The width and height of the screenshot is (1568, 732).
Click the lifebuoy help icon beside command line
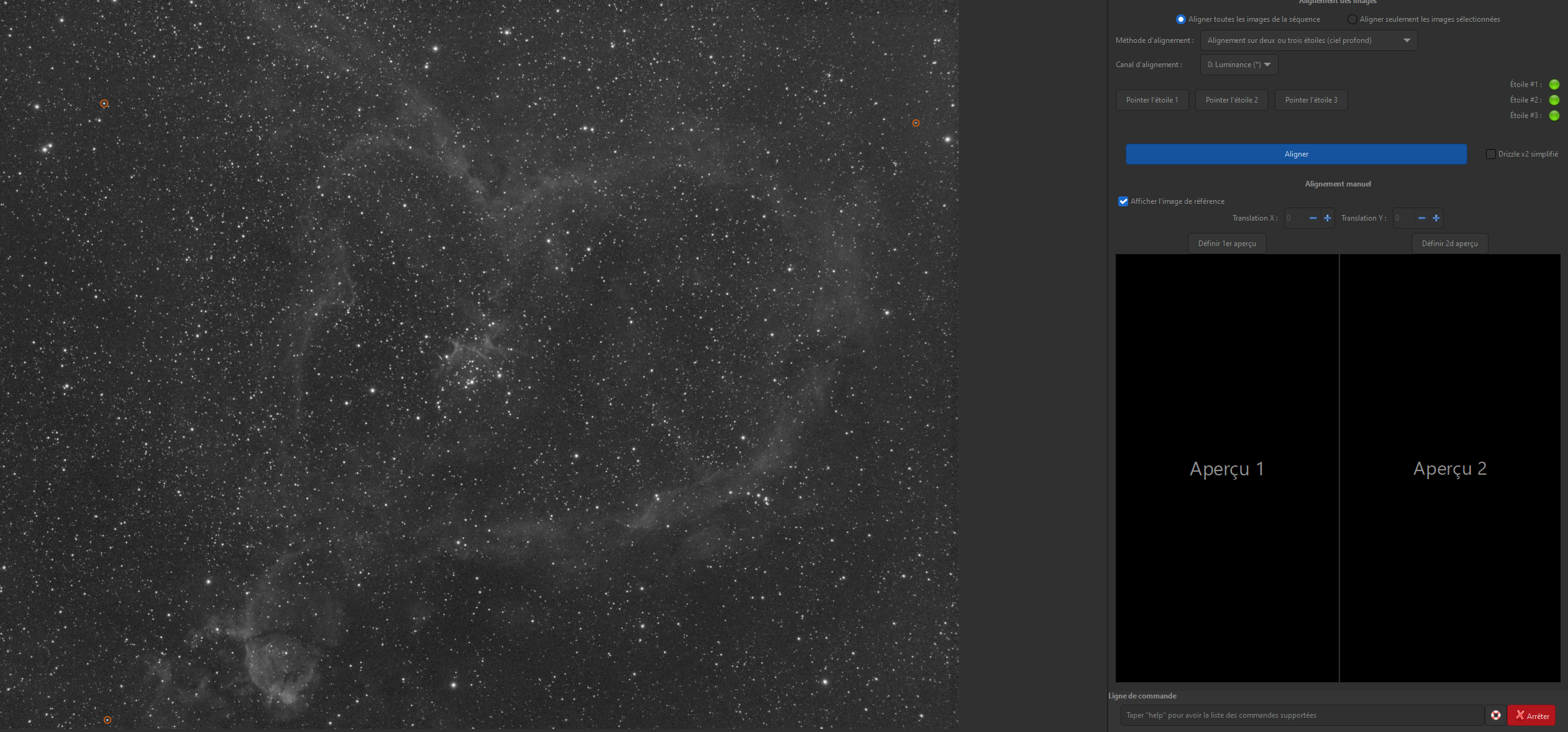[1496, 715]
